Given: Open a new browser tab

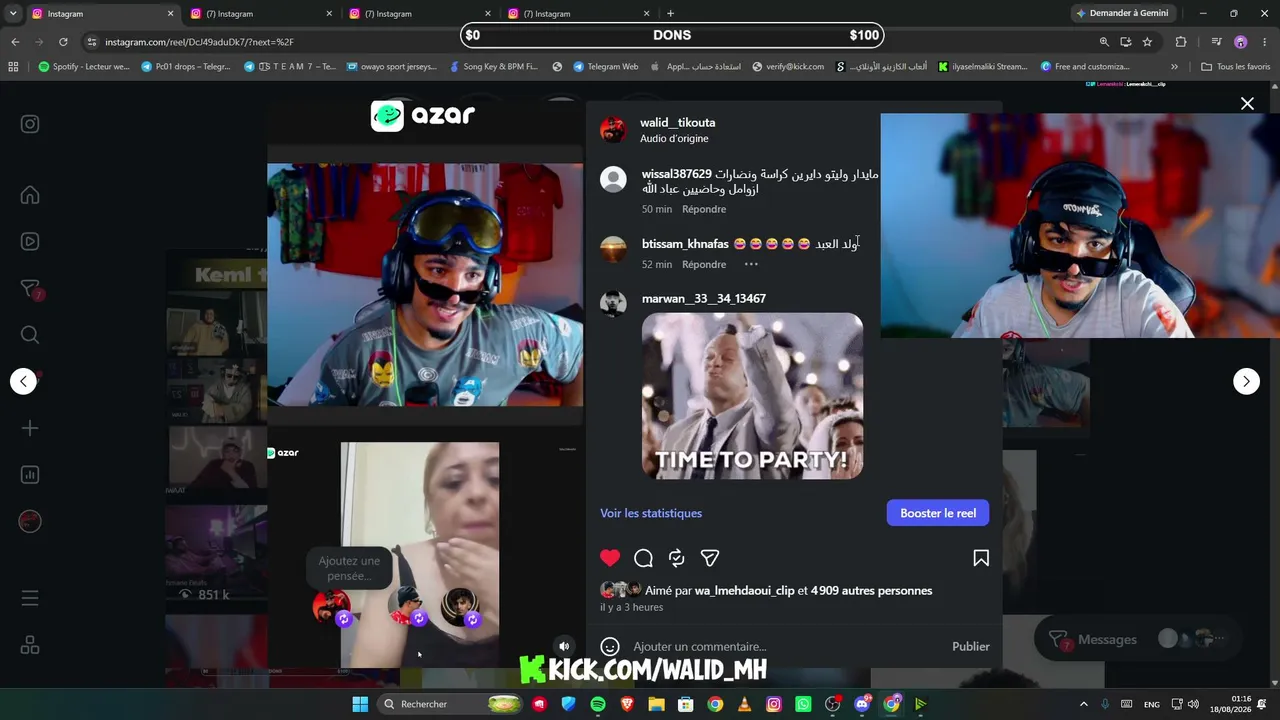Looking at the screenshot, I should tap(670, 14).
